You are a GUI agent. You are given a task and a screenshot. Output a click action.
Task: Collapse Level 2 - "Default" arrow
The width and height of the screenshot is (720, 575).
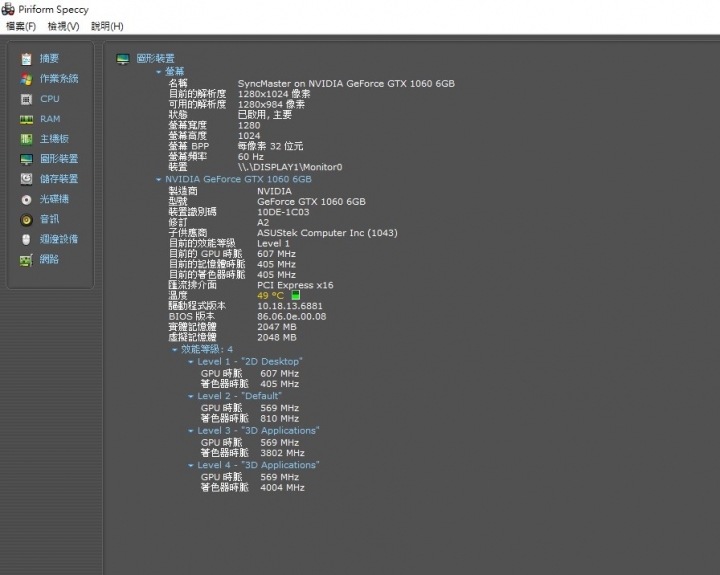tap(191, 396)
